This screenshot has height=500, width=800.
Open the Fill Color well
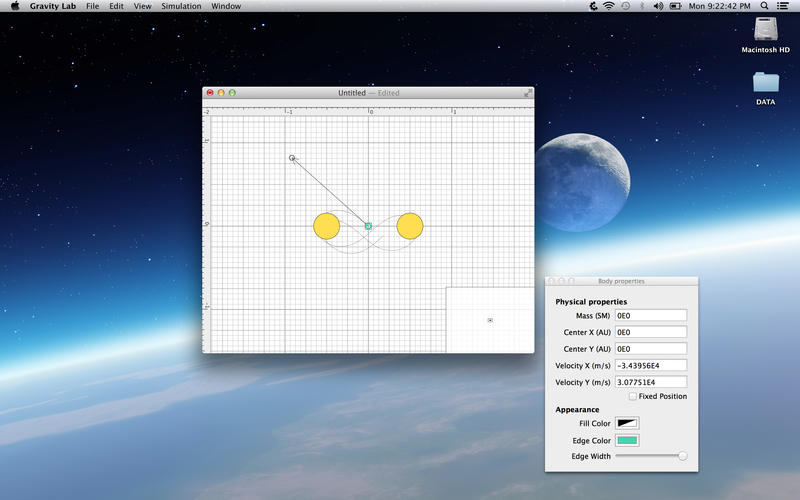pos(627,424)
